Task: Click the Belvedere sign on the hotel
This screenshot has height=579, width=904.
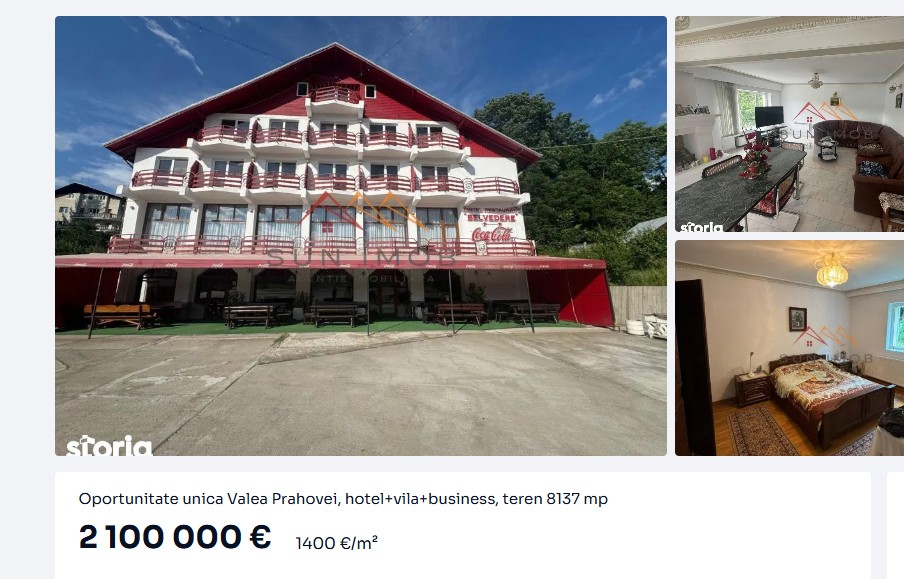Action: click(491, 218)
